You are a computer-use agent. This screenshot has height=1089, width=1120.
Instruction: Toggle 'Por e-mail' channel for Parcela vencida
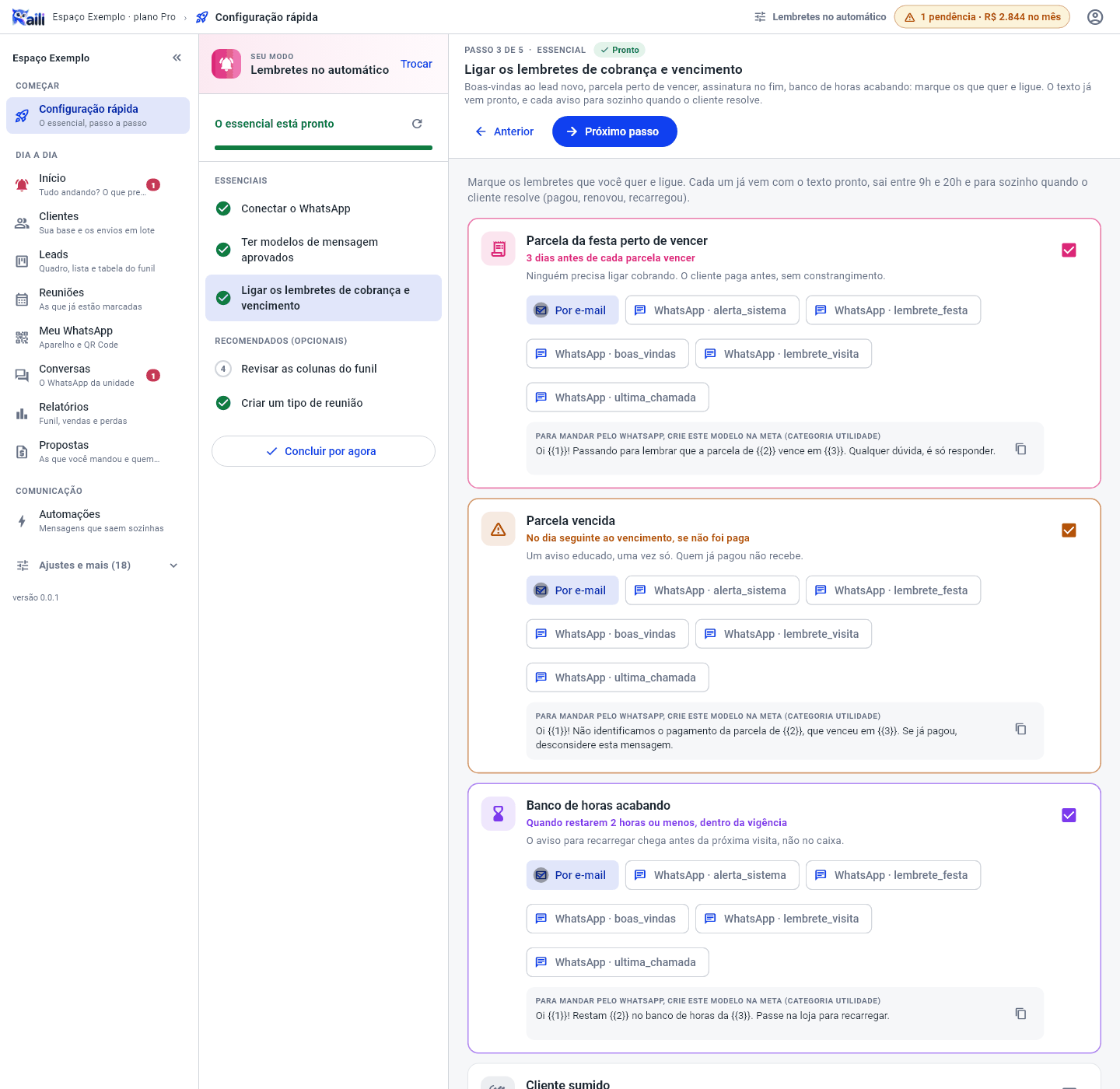click(572, 590)
